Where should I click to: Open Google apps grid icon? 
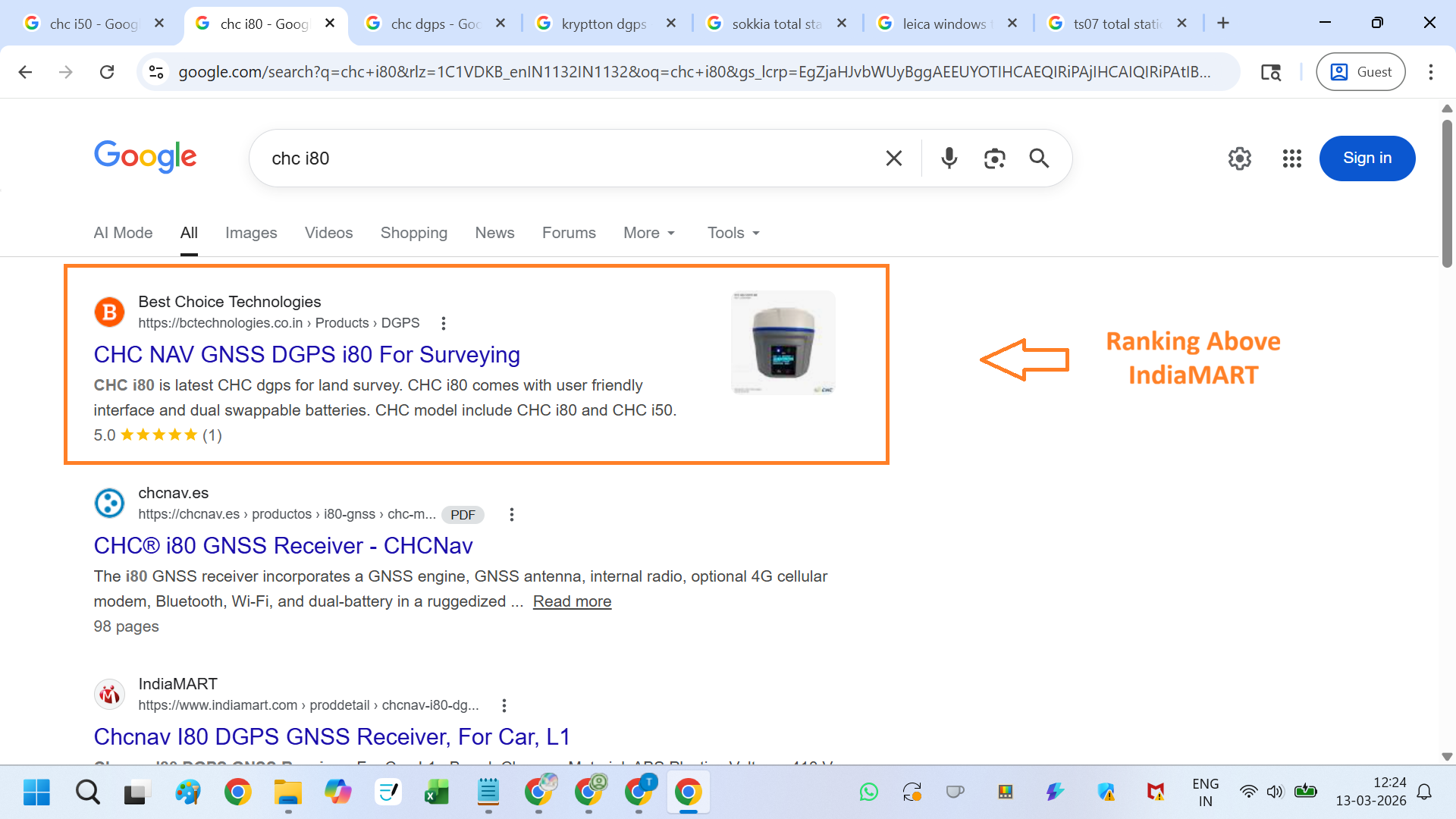pos(1291,158)
